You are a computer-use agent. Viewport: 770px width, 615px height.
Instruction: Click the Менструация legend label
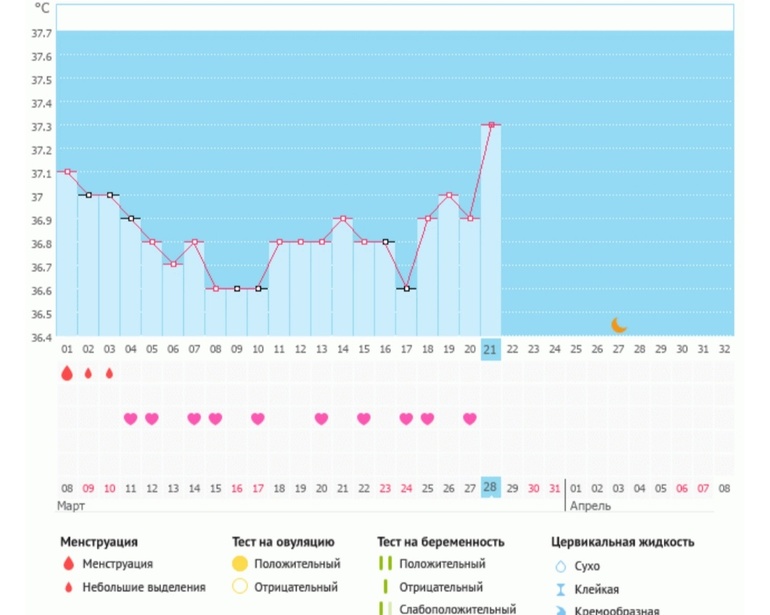pos(118,564)
